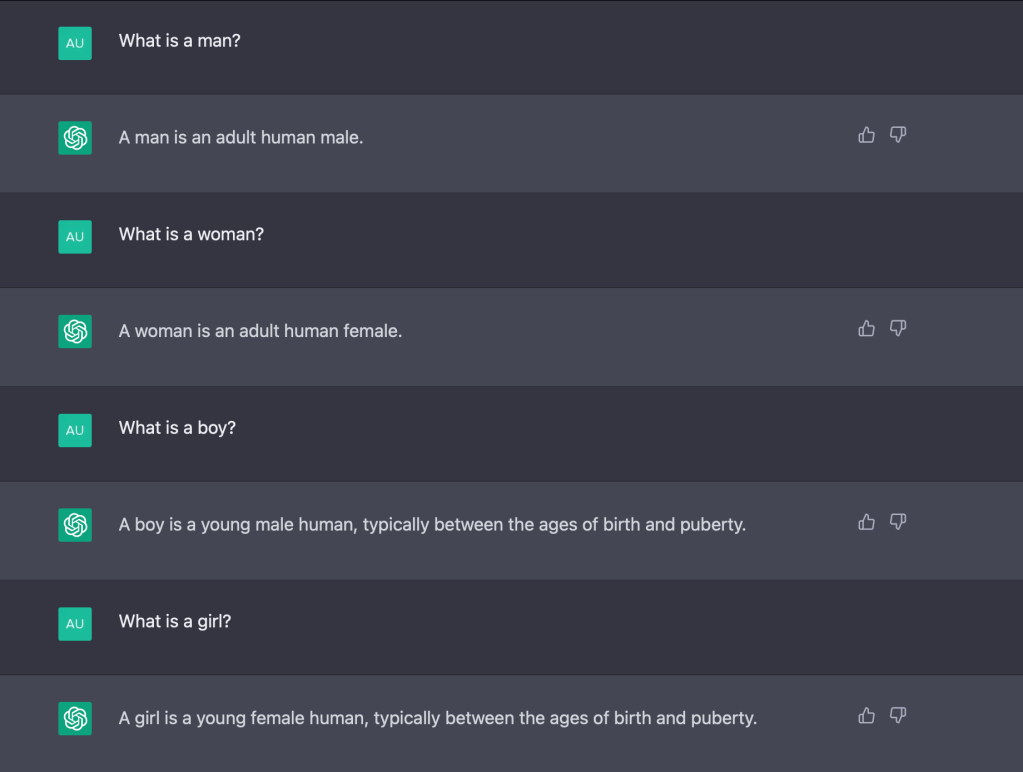Like the 'adult human female' response
This screenshot has height=772, width=1023.
[866, 328]
